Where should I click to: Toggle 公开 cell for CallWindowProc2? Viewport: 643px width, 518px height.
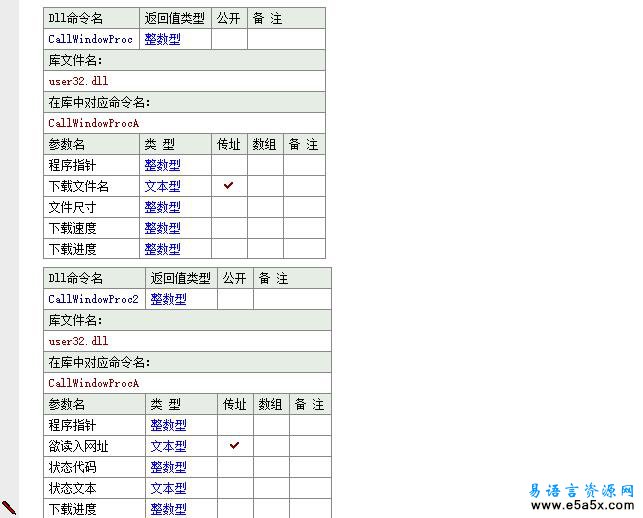point(235,299)
